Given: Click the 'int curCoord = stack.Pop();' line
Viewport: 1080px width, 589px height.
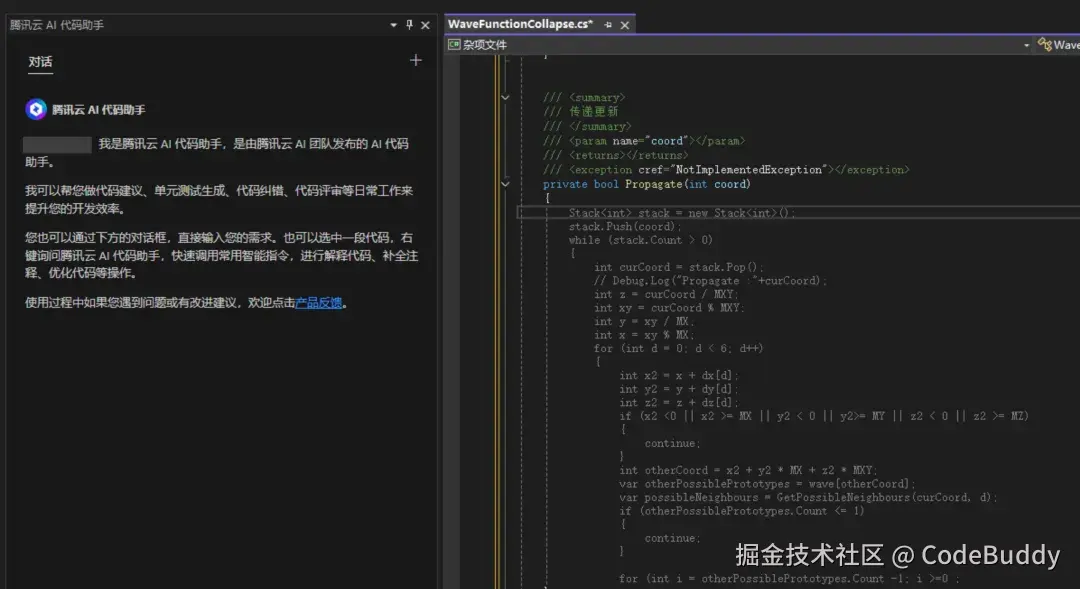Looking at the screenshot, I should (678, 267).
